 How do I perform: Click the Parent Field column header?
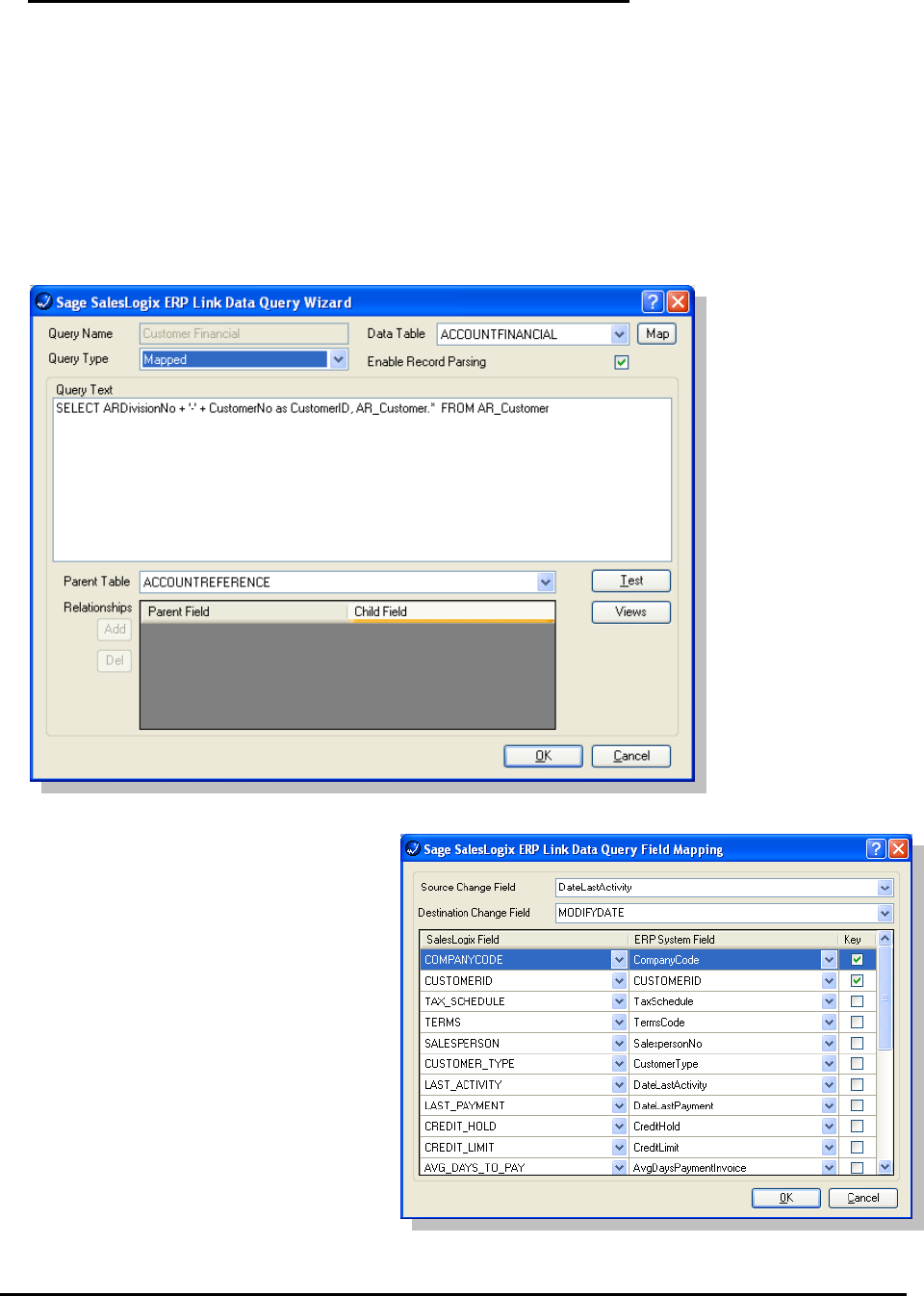pyautogui.click(x=244, y=611)
